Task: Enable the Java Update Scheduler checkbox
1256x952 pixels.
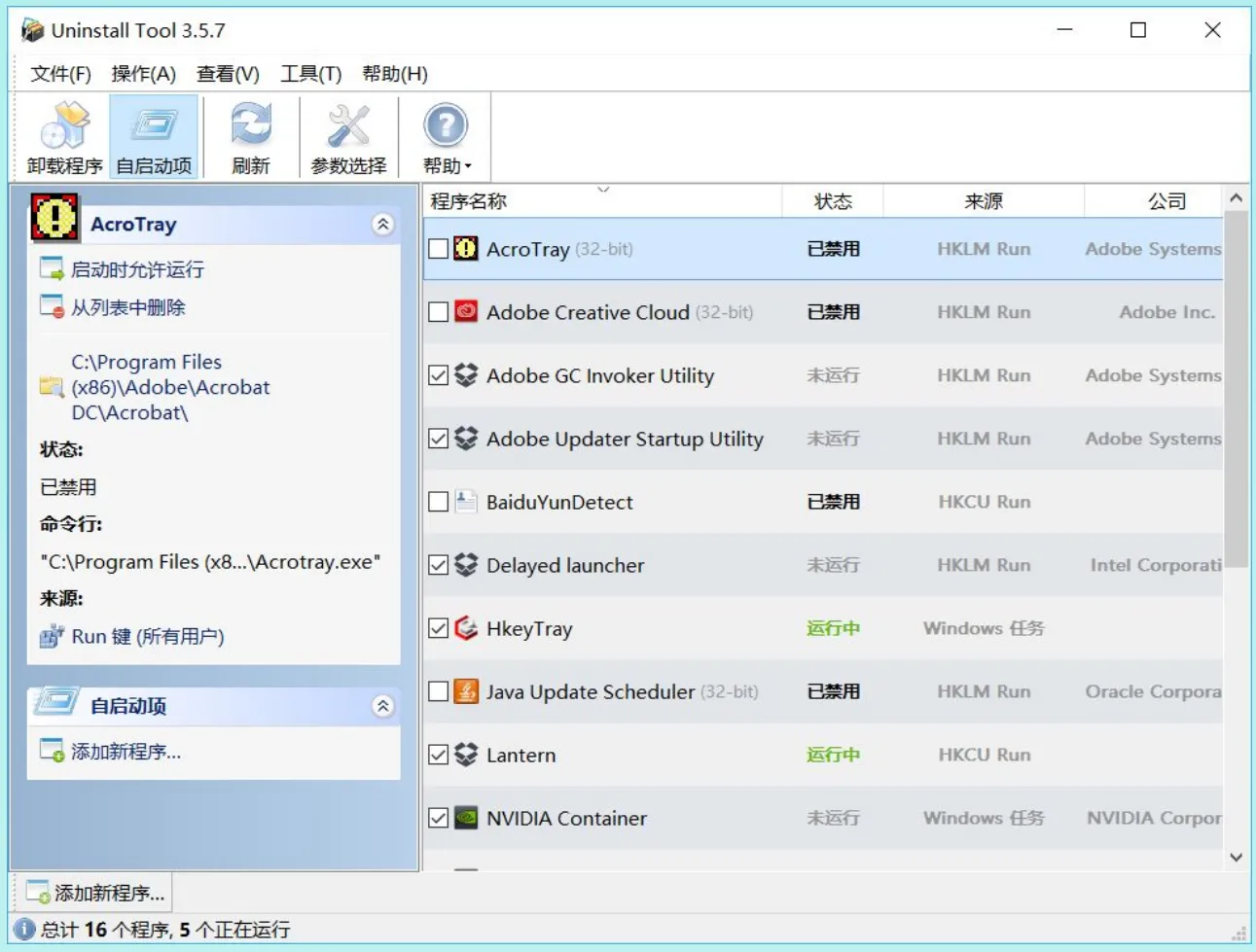Action: (439, 691)
